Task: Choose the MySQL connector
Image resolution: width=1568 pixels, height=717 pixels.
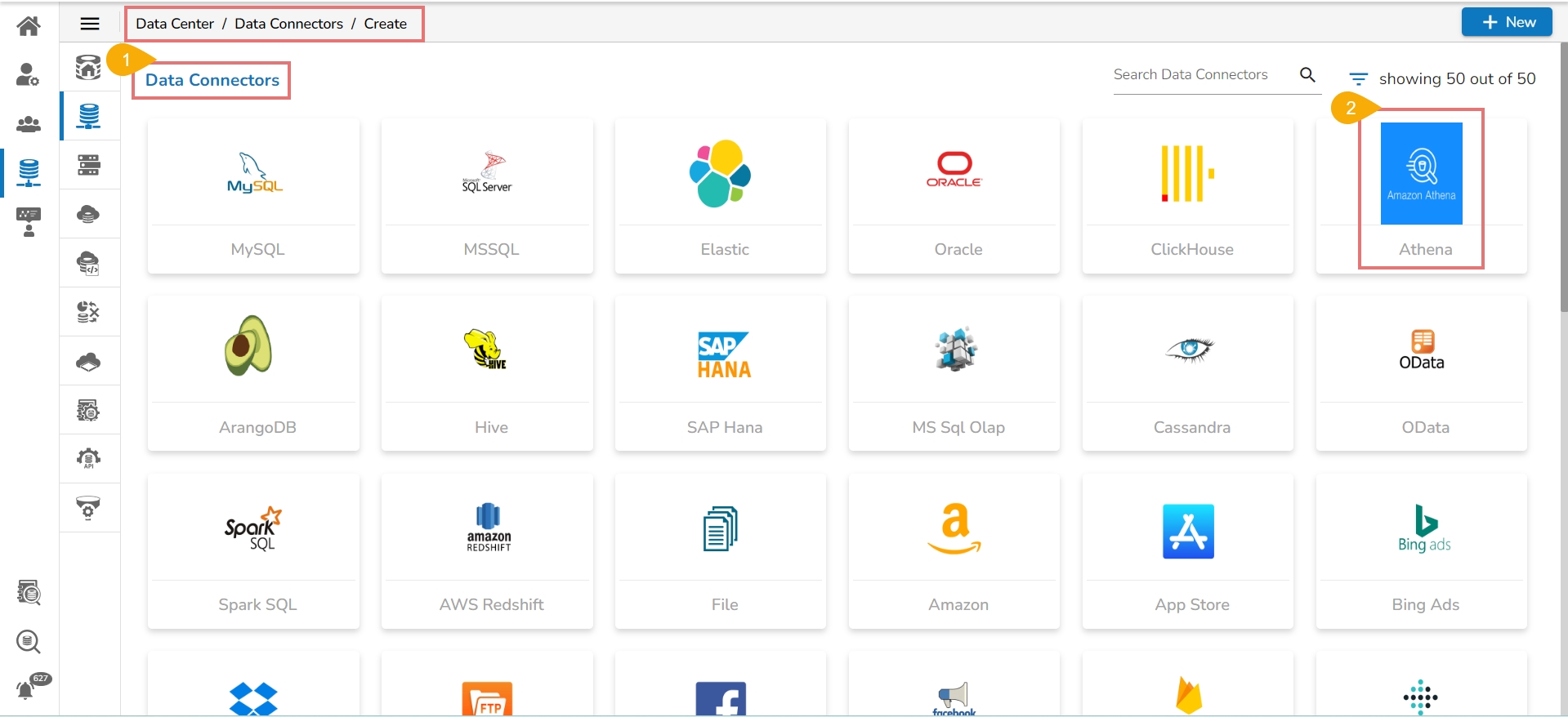Action: click(x=253, y=196)
